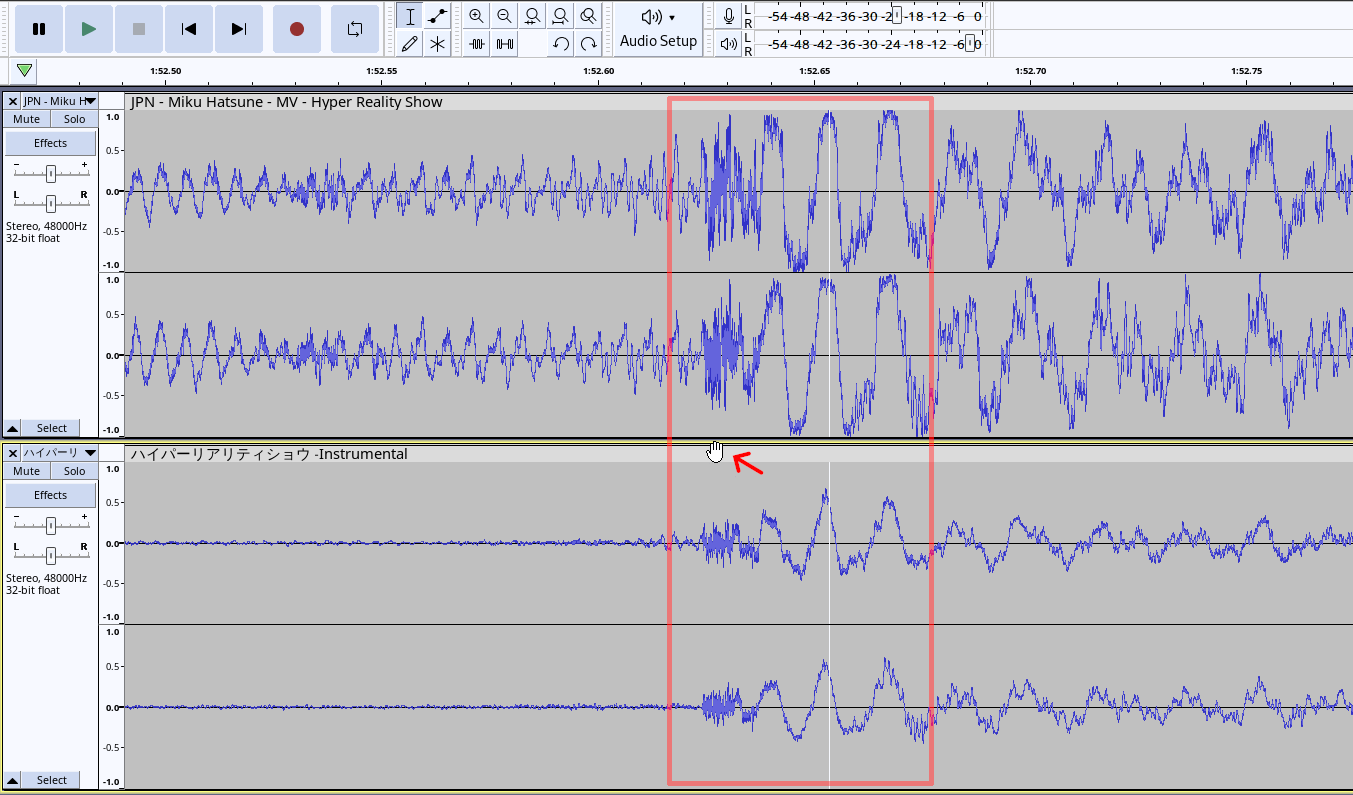
Task: Adjust pan slider of JPN - Miku track
Action: tap(50, 204)
